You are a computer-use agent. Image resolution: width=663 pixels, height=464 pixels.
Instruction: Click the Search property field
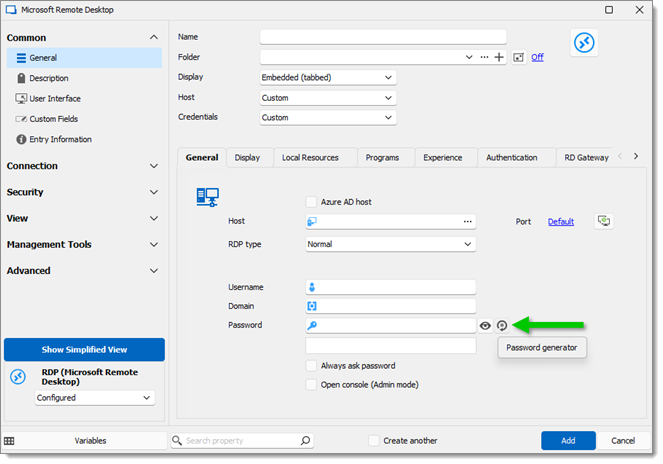pos(242,441)
